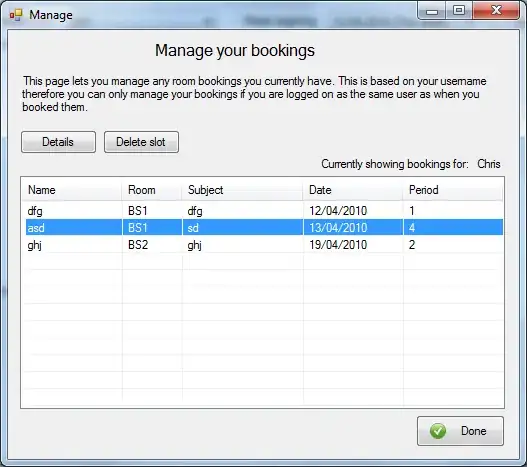This screenshot has width=527, height=467.
Task: Select the asd booking row
Action: point(264,228)
